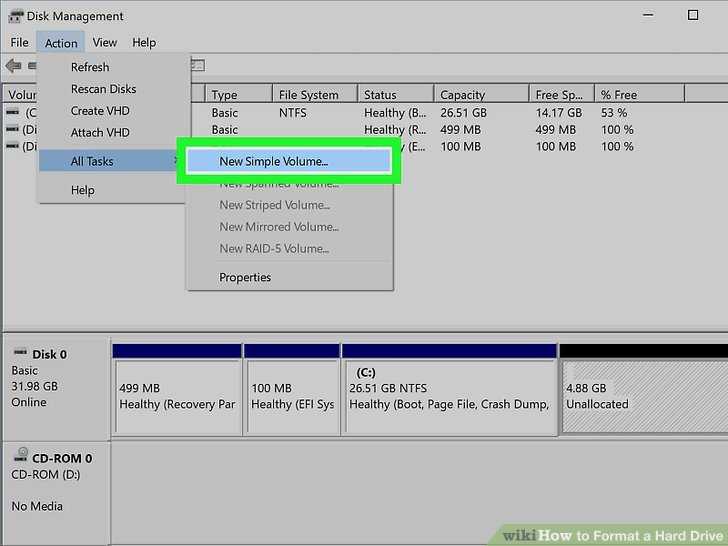Select New Simple Volume...

[x=288, y=161]
